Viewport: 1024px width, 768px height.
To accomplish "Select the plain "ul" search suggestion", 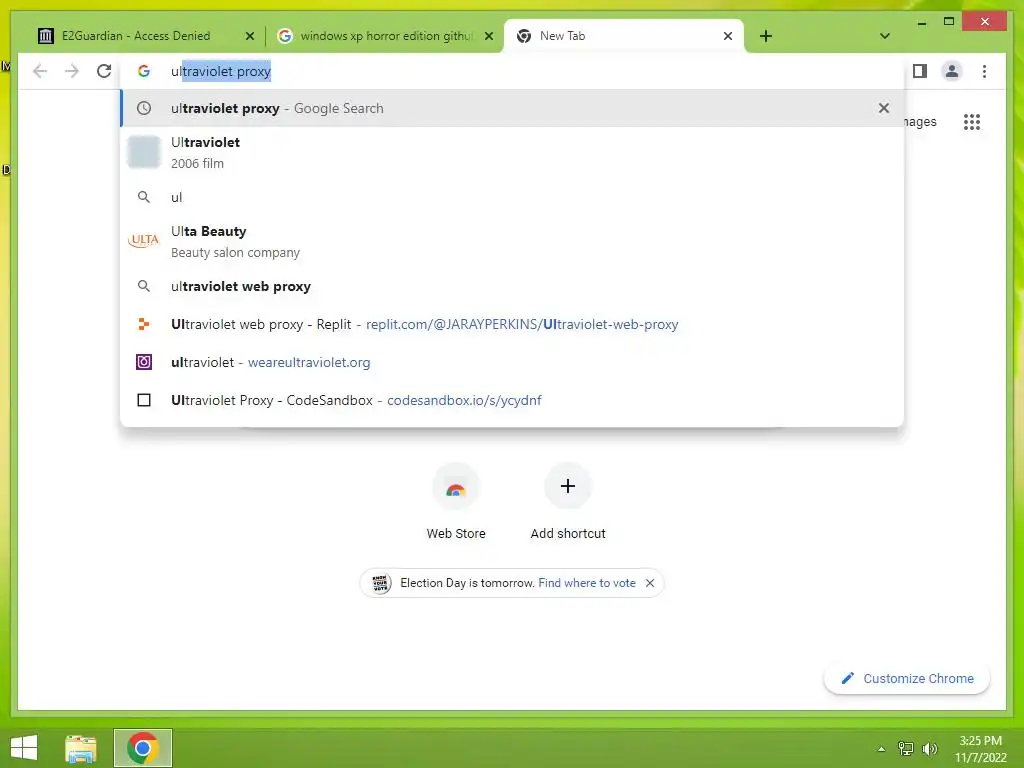I will coord(512,197).
